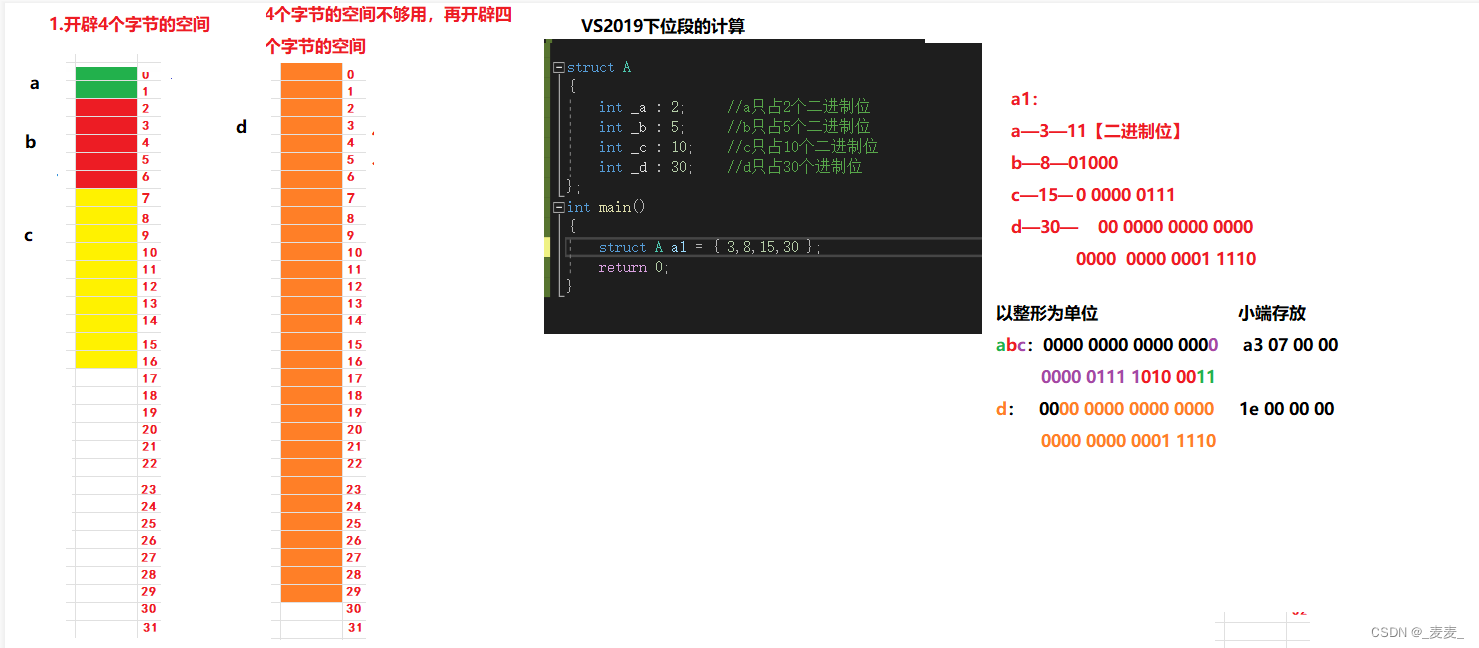Click the black 'd' label beside orange column
1479x648 pixels.
(241, 127)
